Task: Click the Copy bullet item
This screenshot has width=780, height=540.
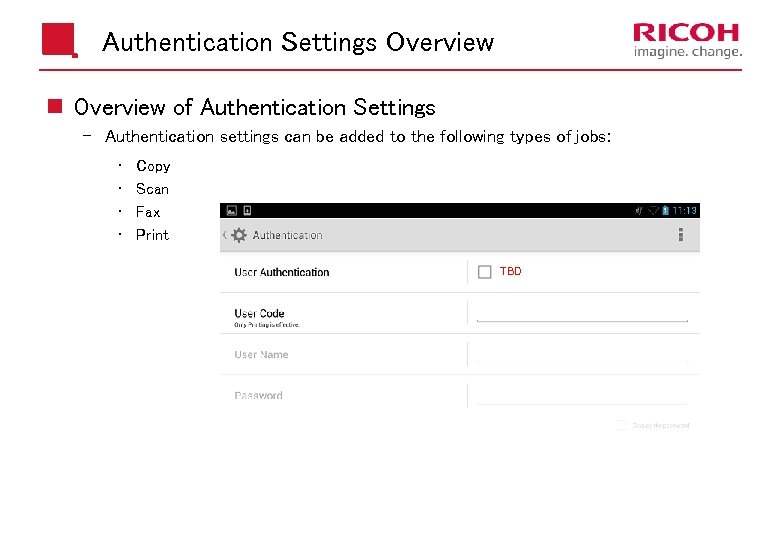Action: [153, 166]
